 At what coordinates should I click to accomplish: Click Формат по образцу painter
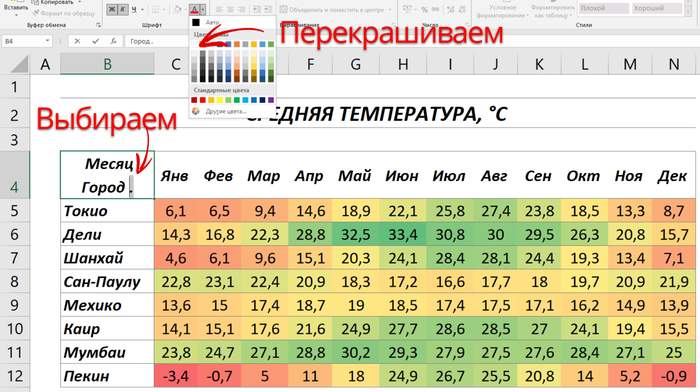[x=64, y=13]
